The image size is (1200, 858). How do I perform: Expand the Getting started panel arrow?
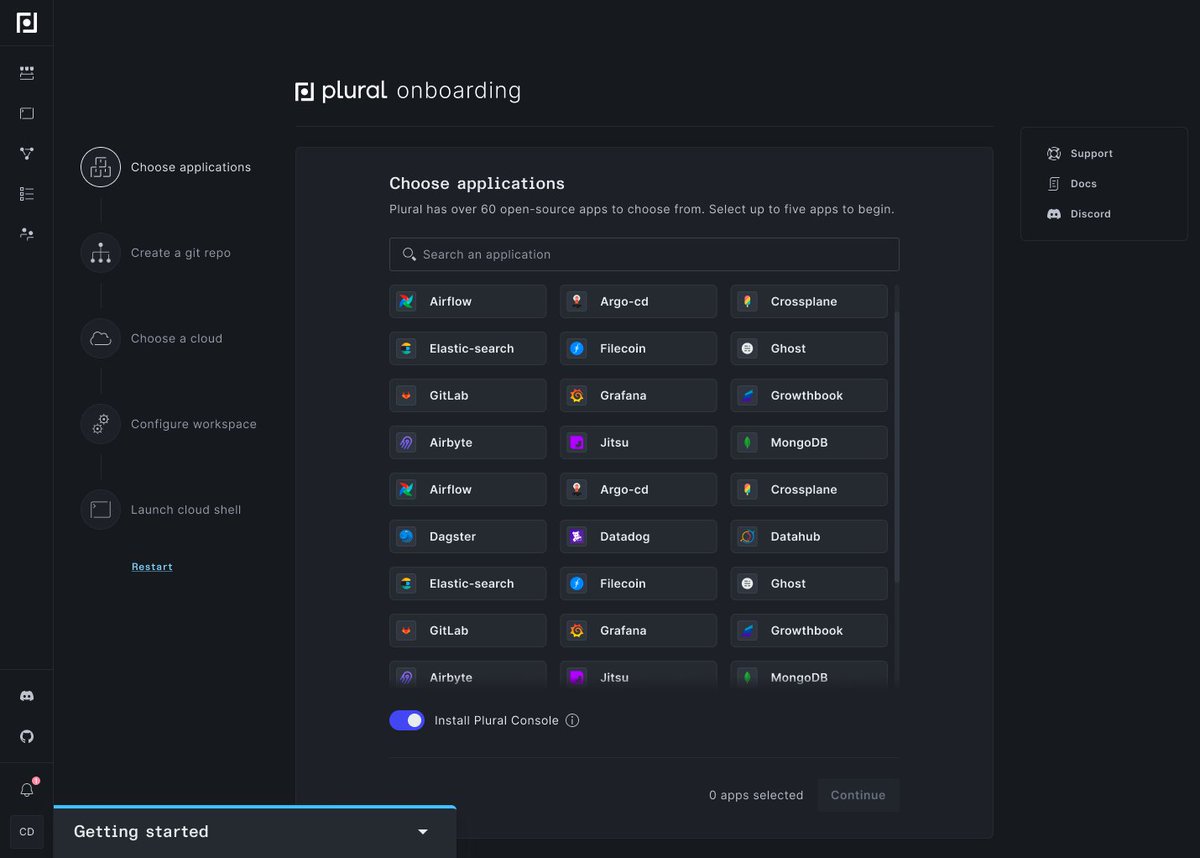pos(423,832)
